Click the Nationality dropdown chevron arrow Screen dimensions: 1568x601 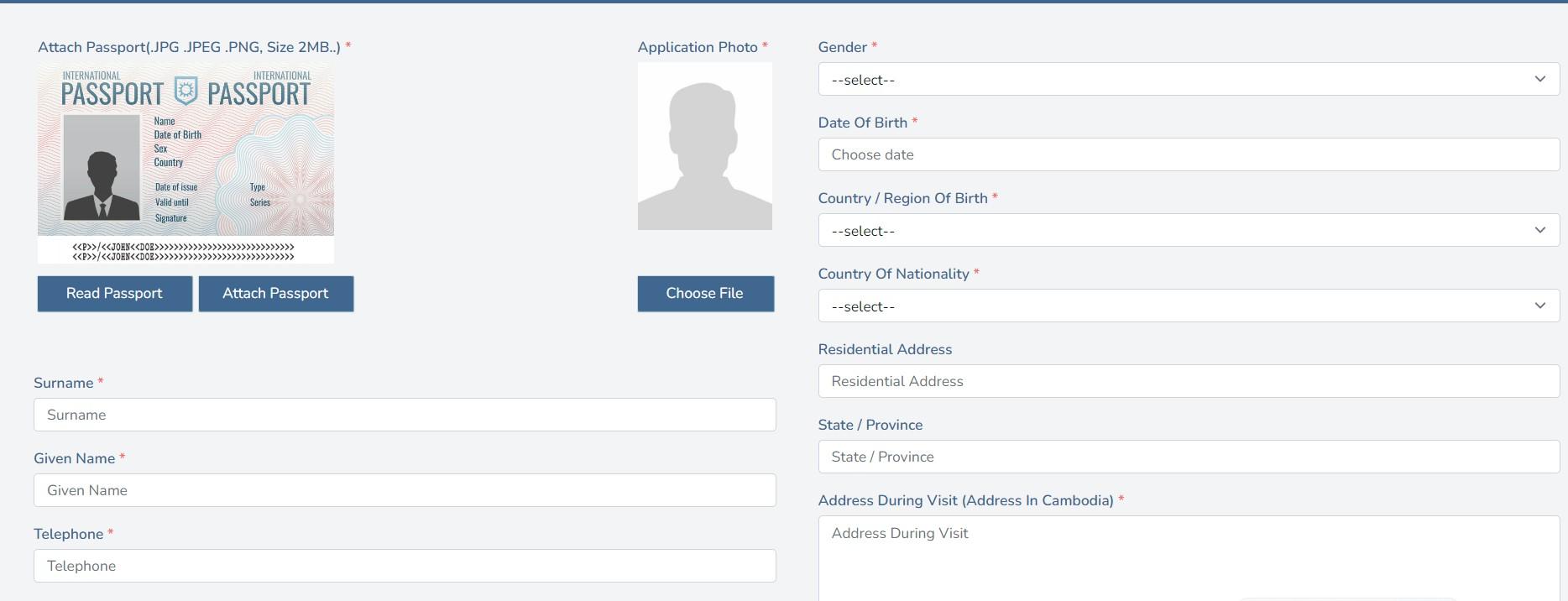1539,306
